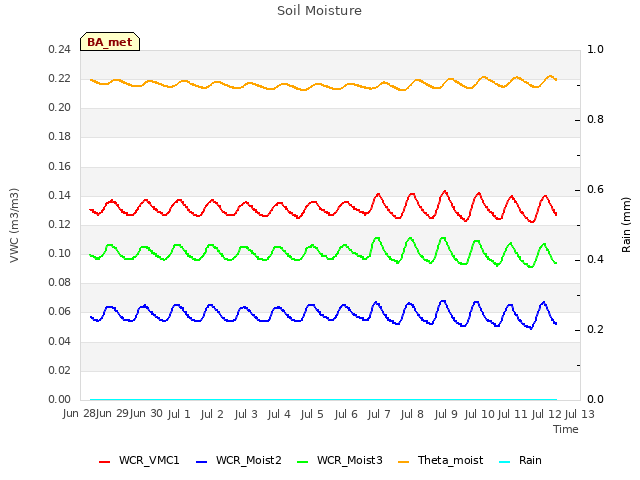The width and height of the screenshot is (640, 480).
Task: Click the Jul 1 x-axis tick label
Action: (179, 414)
